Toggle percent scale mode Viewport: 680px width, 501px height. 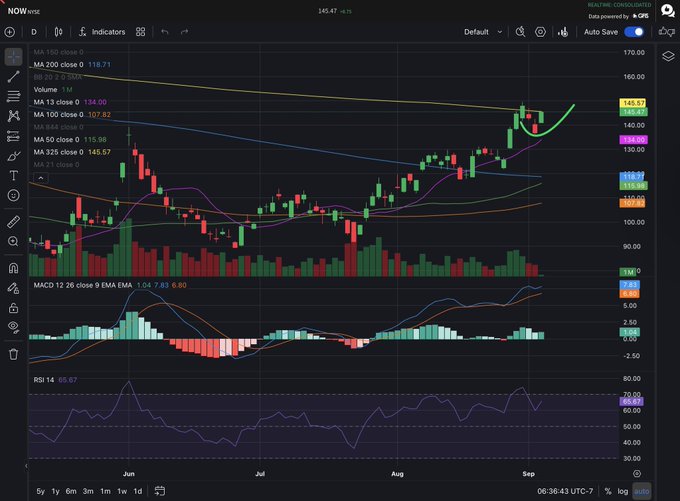608,491
